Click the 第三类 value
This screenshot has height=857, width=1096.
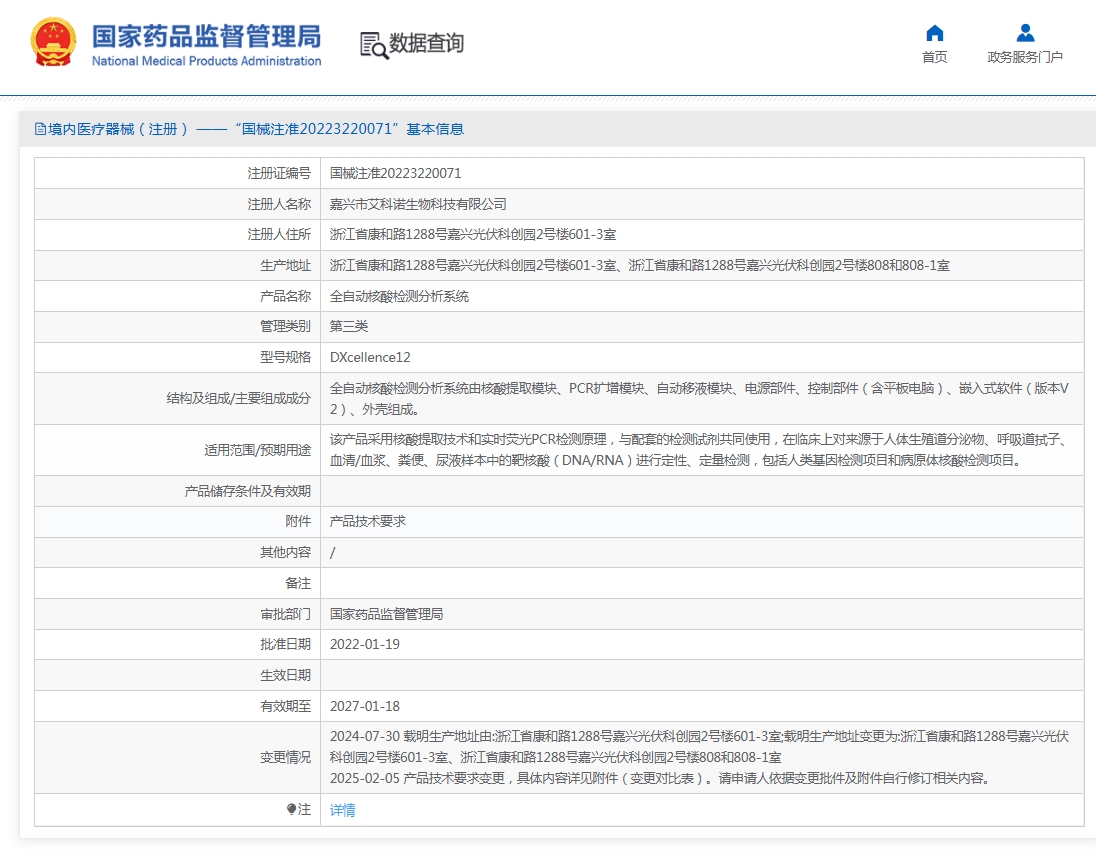349,326
